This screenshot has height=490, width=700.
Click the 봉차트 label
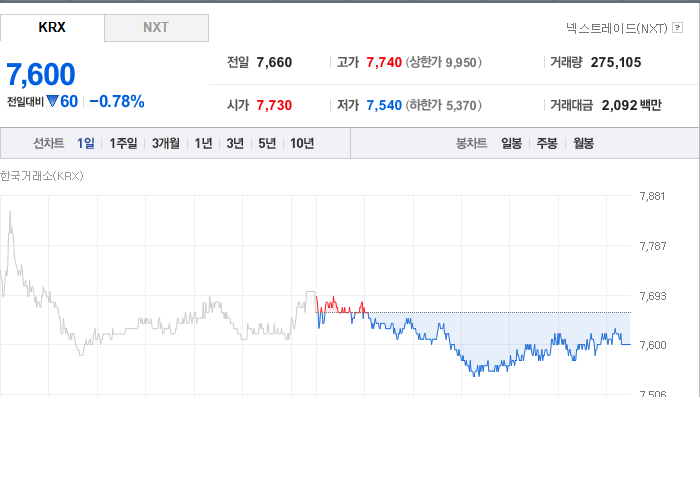[471, 143]
